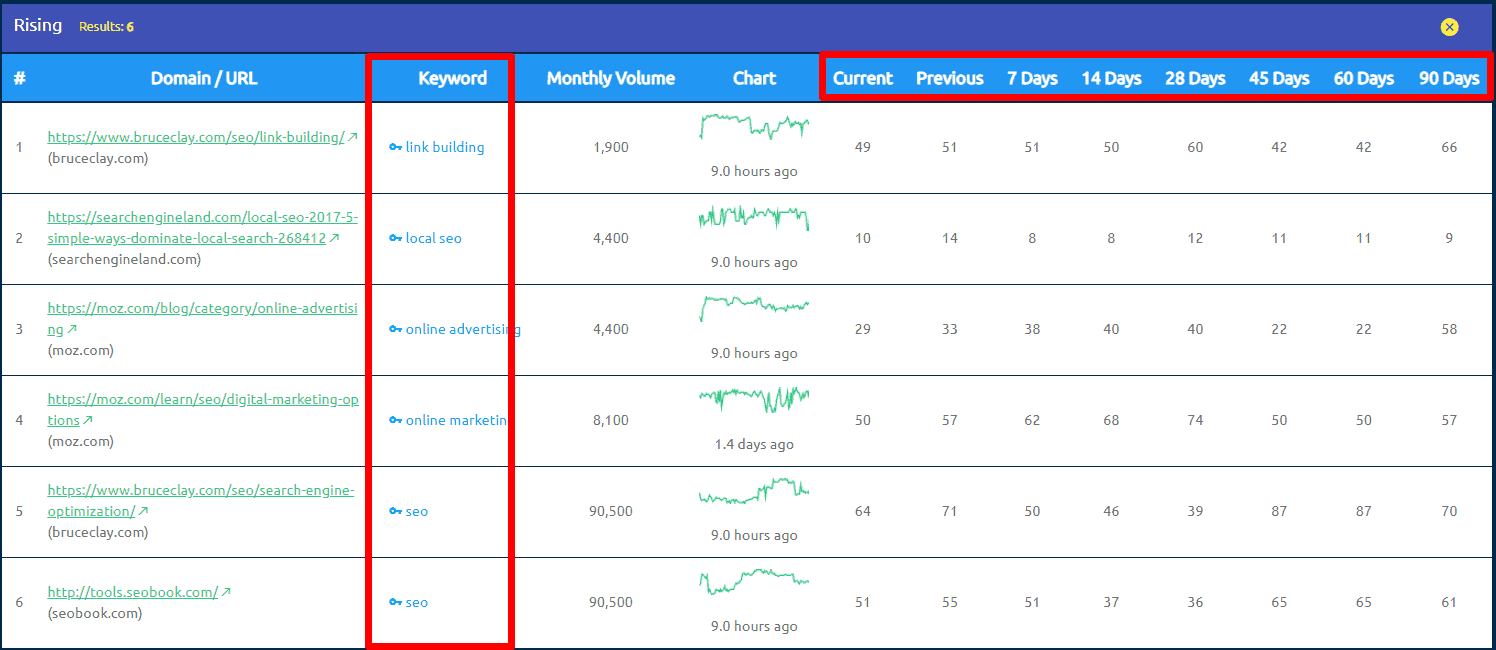Open the moz.com online-advertising category URL
The width and height of the screenshot is (1496, 650).
202,319
